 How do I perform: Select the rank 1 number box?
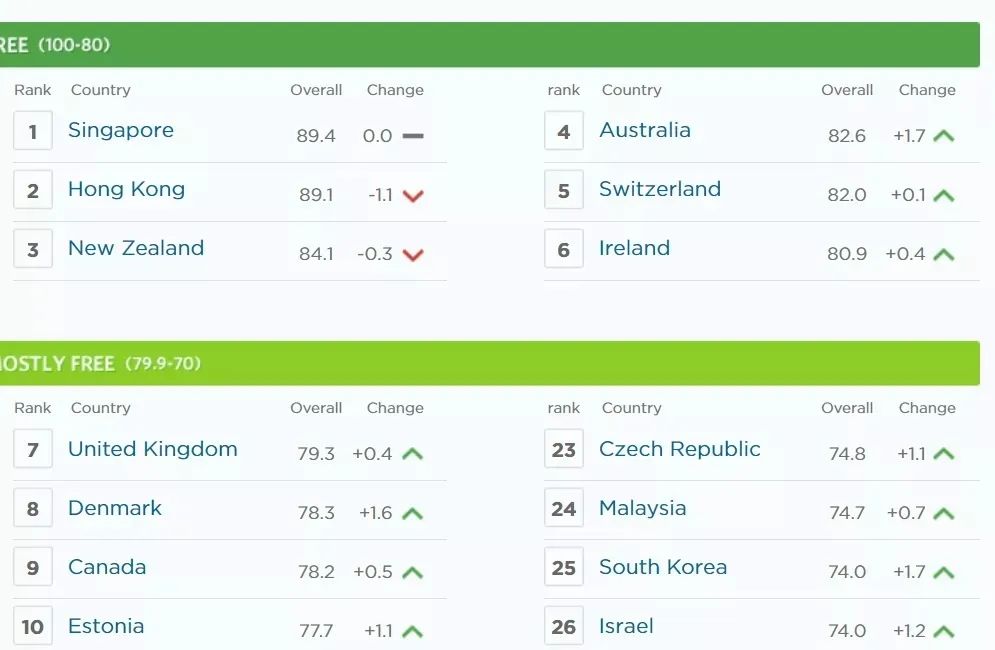point(33,131)
